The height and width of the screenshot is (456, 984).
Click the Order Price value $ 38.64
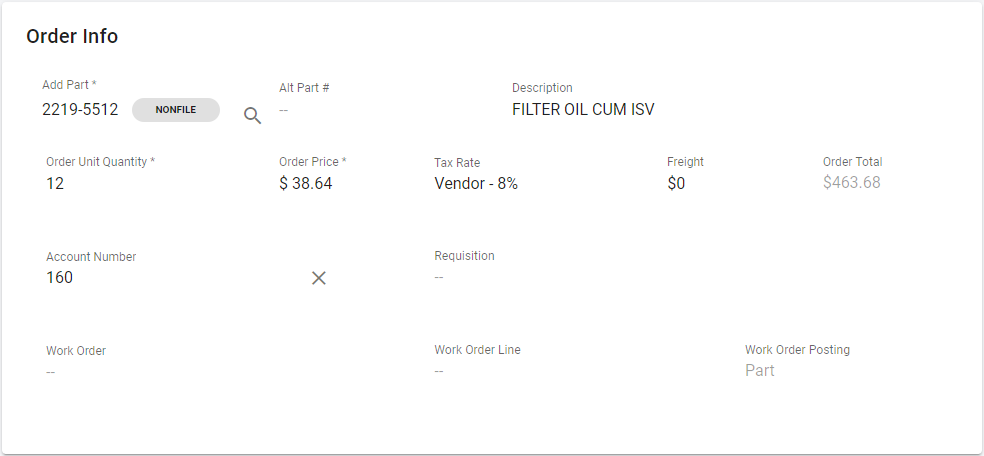click(305, 184)
